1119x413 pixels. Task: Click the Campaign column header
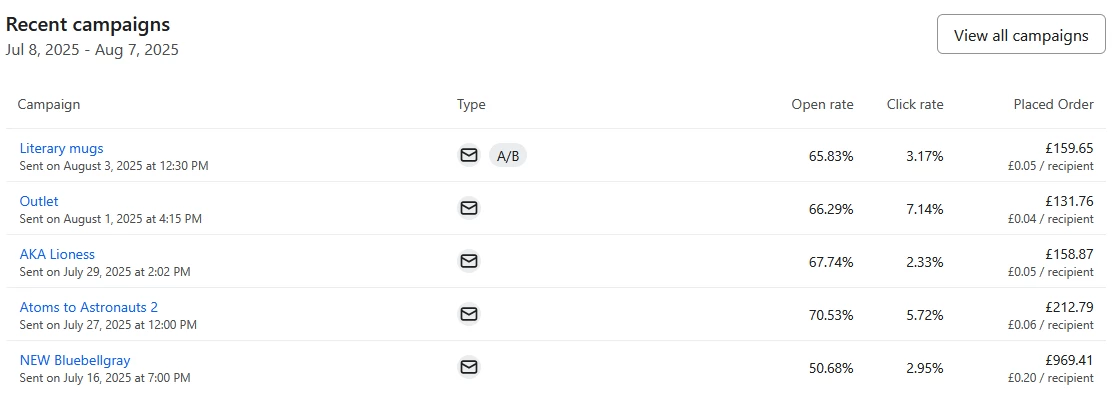pos(49,104)
